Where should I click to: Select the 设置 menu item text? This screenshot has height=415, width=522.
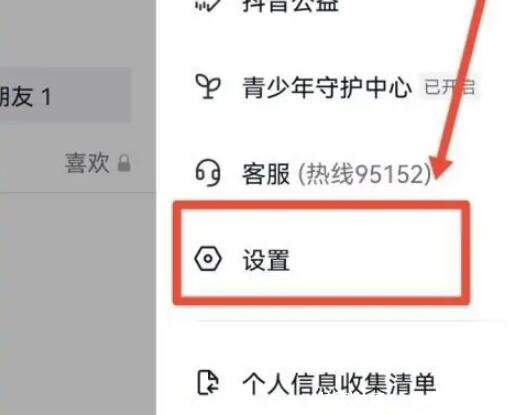click(266, 260)
